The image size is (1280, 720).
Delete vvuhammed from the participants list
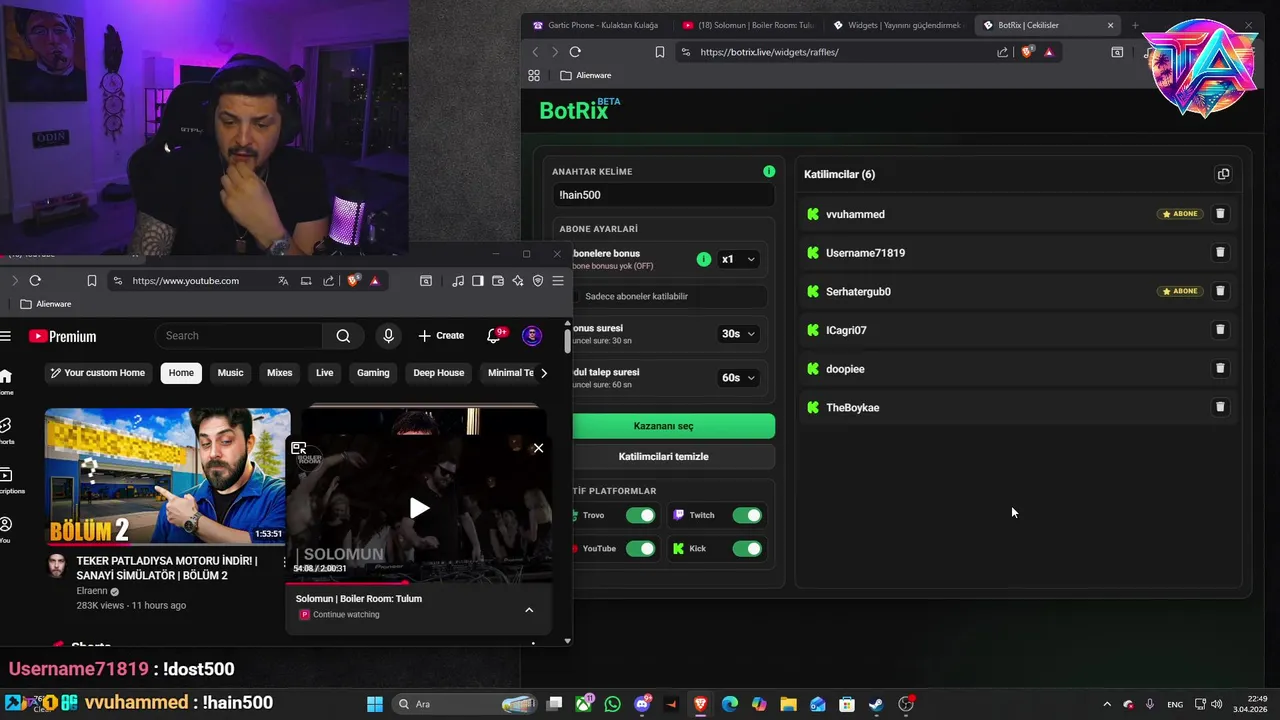[1219, 213]
